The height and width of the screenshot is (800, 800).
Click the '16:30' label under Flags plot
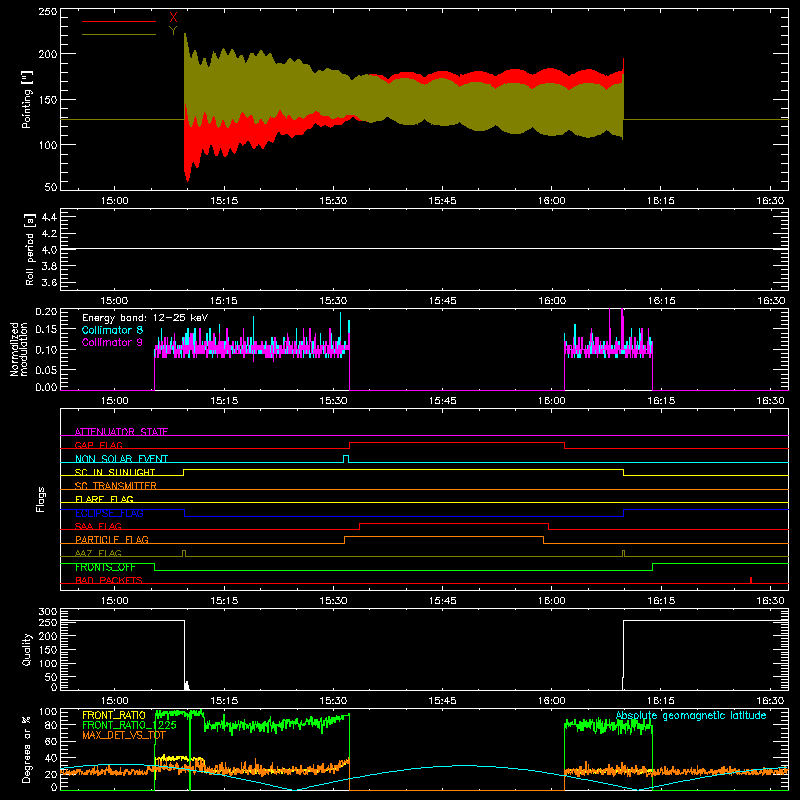[x=770, y=601]
